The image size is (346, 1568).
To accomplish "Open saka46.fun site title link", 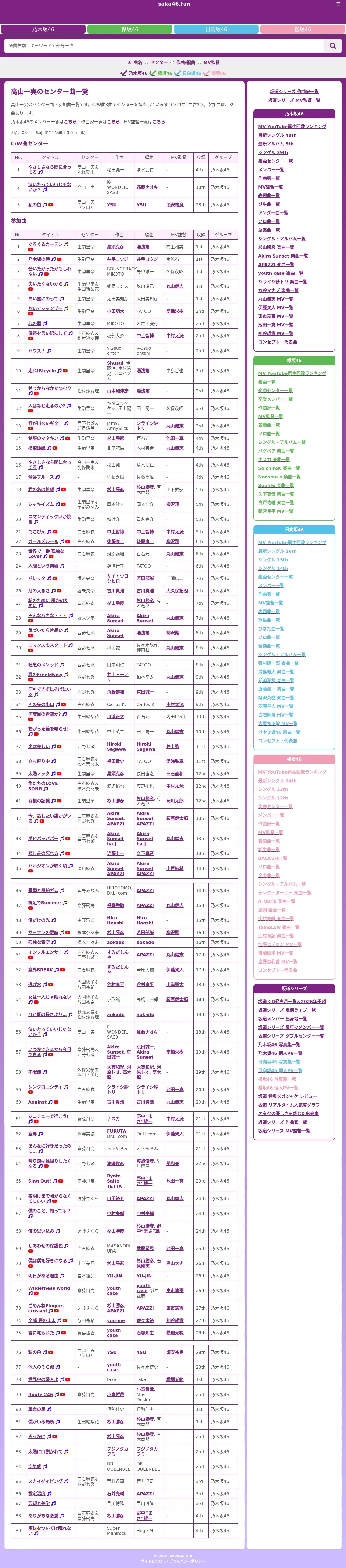I will point(174,4).
